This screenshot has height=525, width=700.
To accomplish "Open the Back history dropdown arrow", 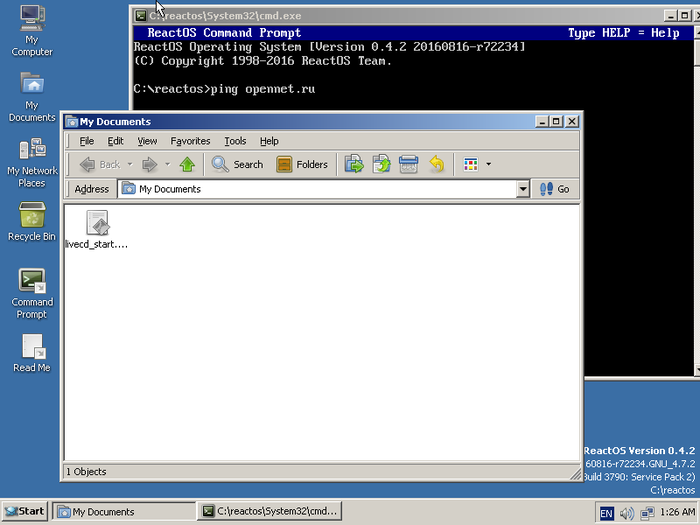I will 130,165.
